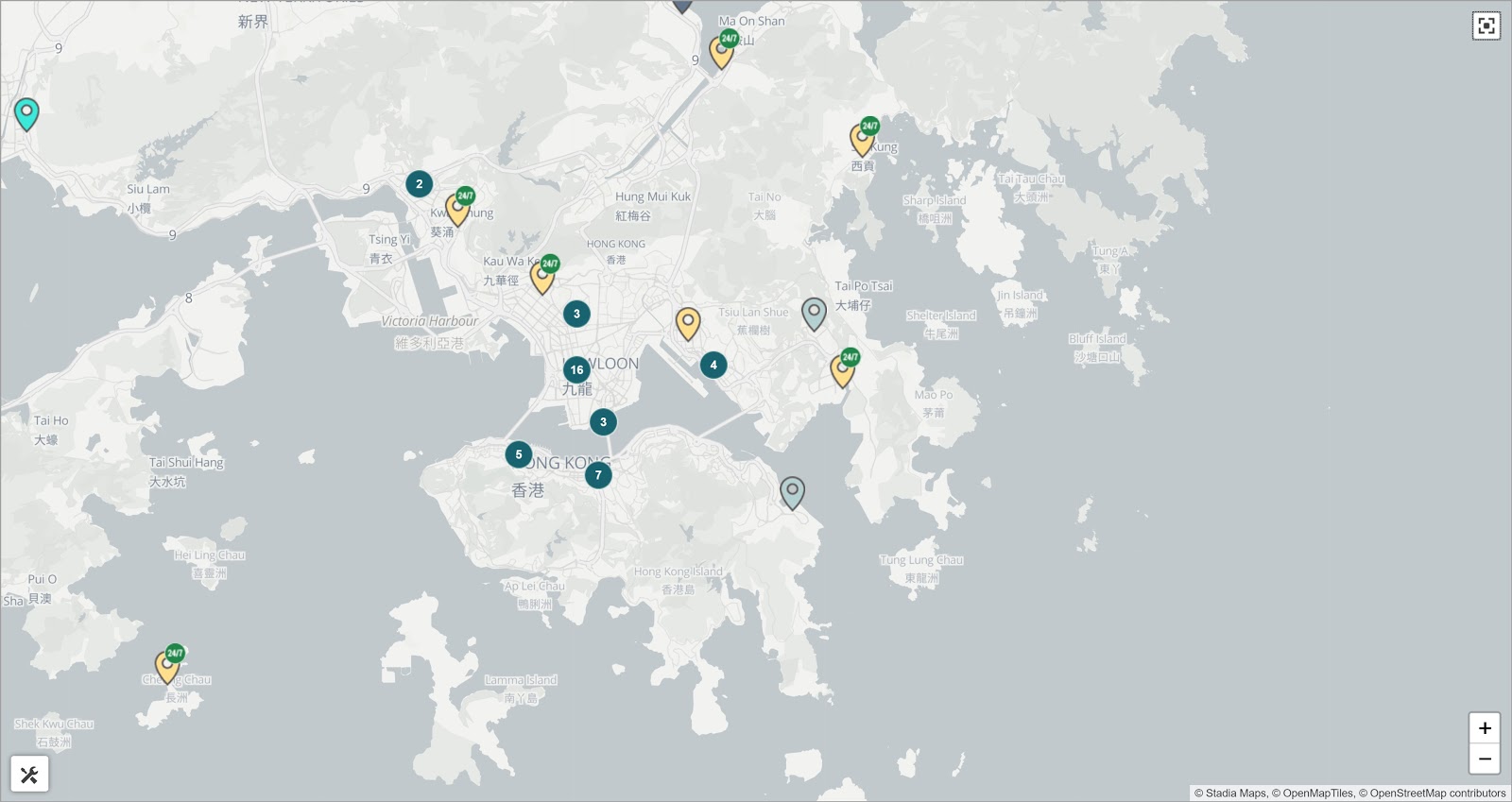The height and width of the screenshot is (802, 1512).
Task: Zoom in with the plus button
Action: tap(1485, 728)
